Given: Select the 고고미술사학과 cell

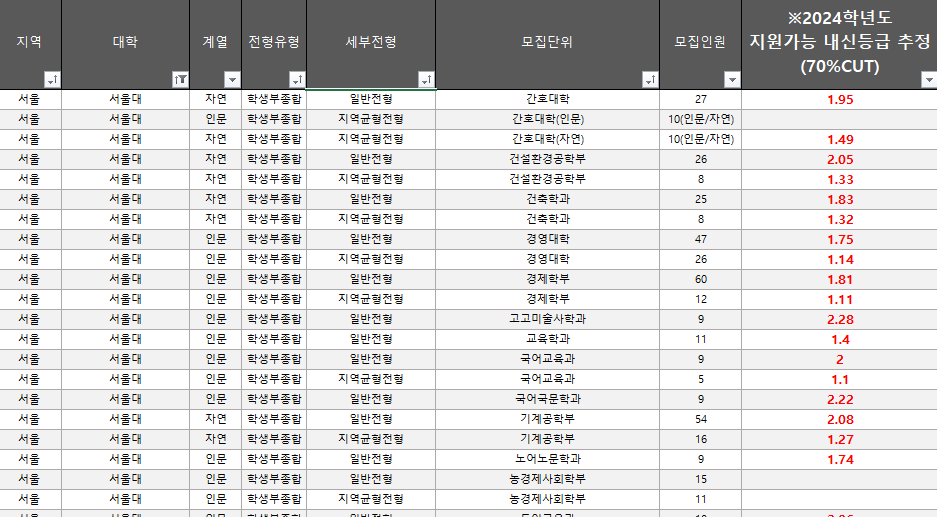Looking at the screenshot, I should [547, 319].
